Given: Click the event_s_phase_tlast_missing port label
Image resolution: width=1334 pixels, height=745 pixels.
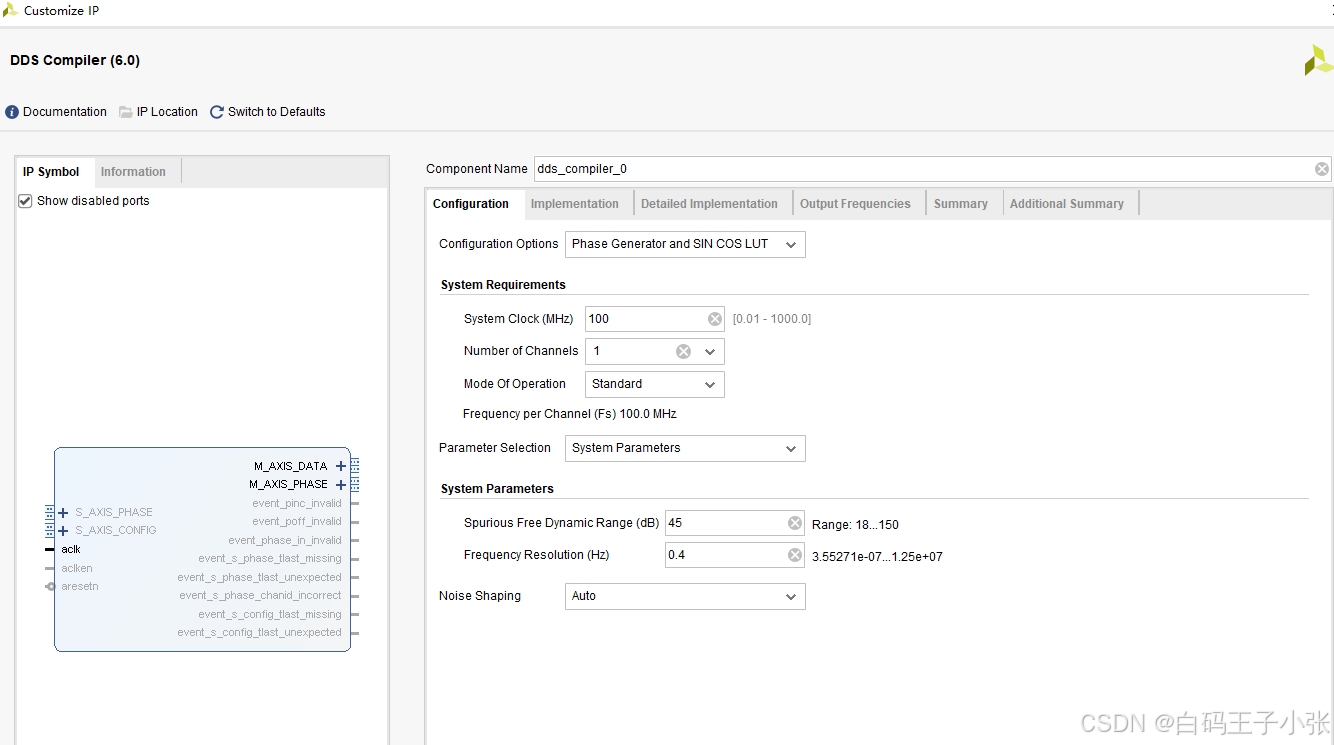Looking at the screenshot, I should pos(270,559).
